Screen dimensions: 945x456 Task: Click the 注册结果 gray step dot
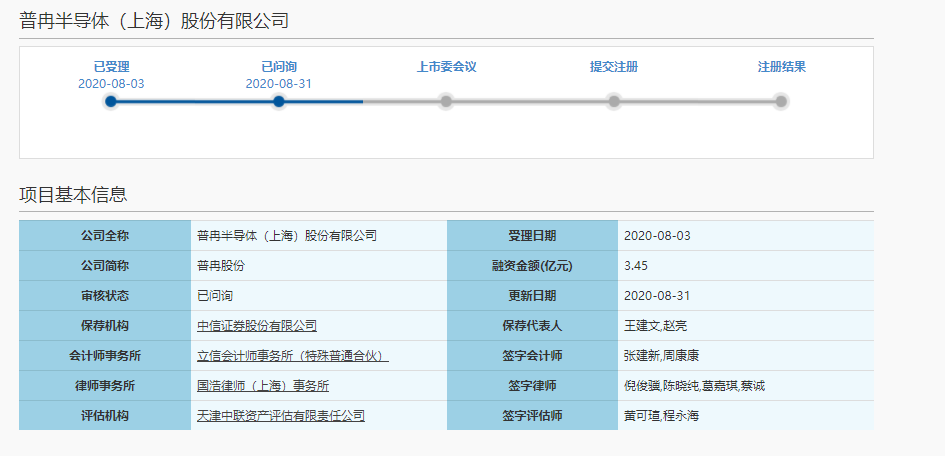[781, 101]
